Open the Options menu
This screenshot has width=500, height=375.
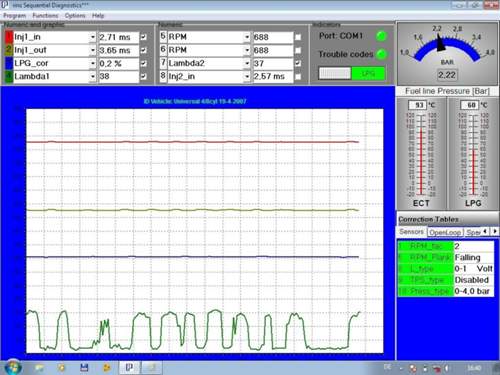click(x=75, y=16)
